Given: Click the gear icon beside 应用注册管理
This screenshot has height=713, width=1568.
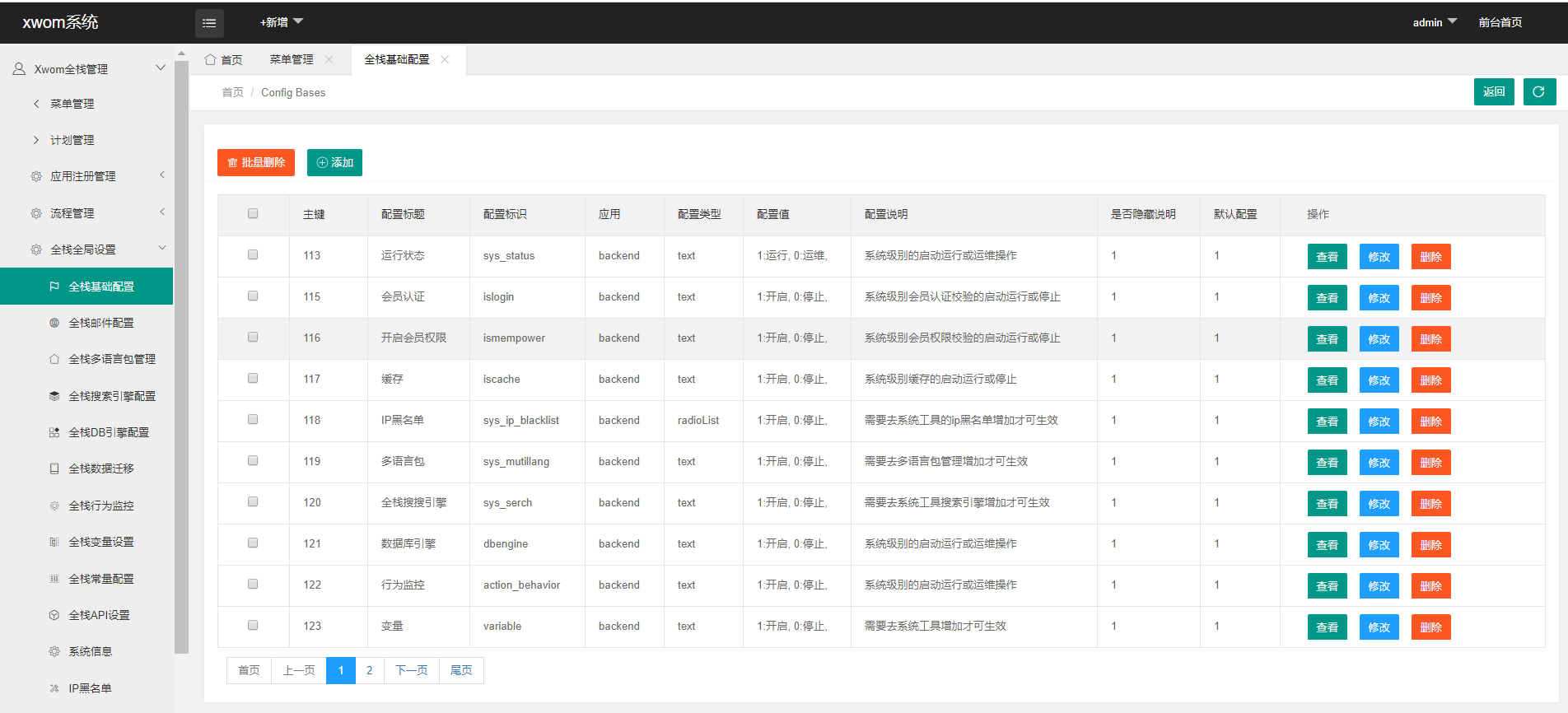Looking at the screenshot, I should 36,176.
